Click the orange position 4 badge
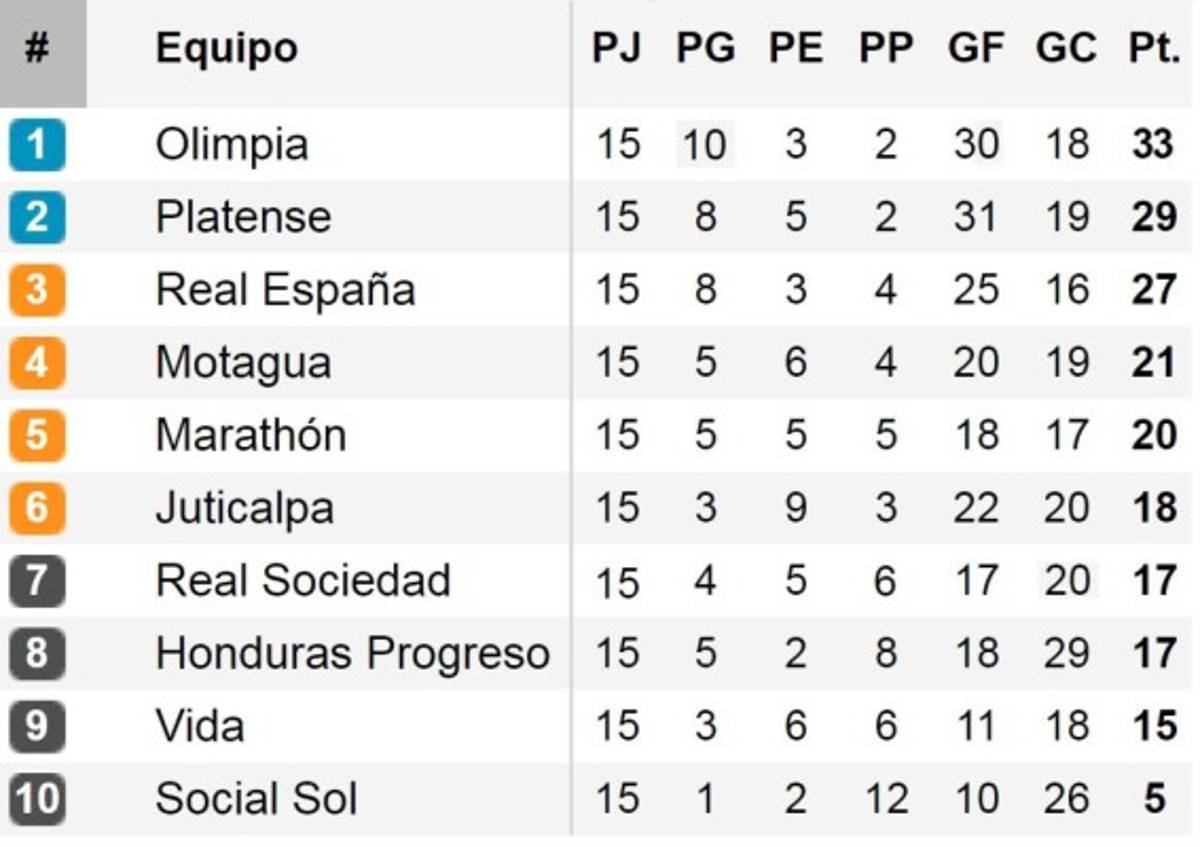The width and height of the screenshot is (1200, 847). (x=37, y=362)
